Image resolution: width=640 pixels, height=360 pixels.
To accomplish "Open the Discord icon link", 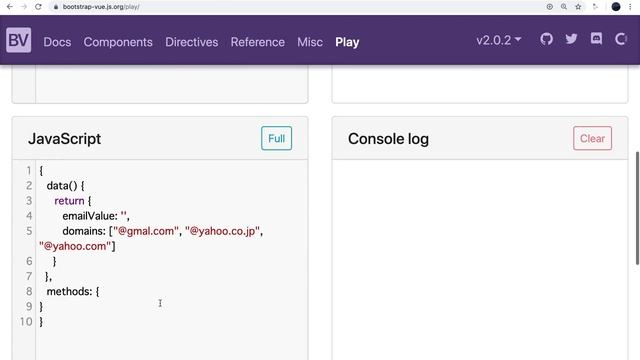I will click(x=596, y=39).
